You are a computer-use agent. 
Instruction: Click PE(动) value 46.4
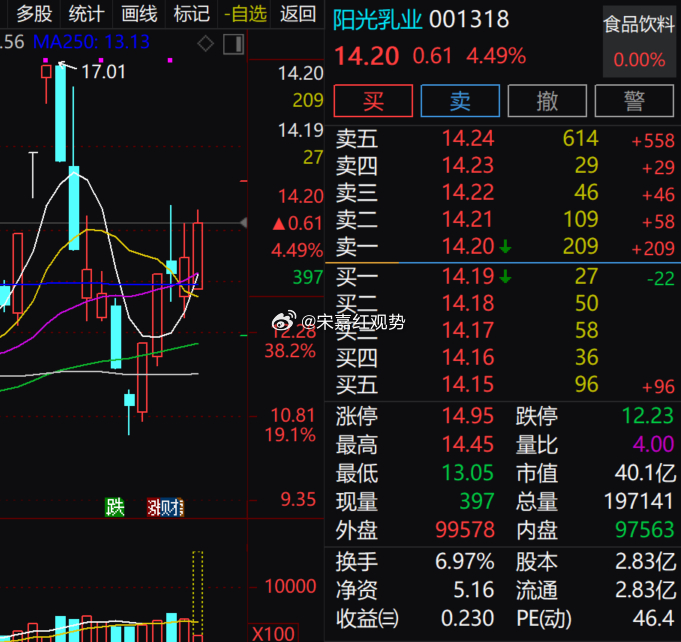click(x=653, y=619)
